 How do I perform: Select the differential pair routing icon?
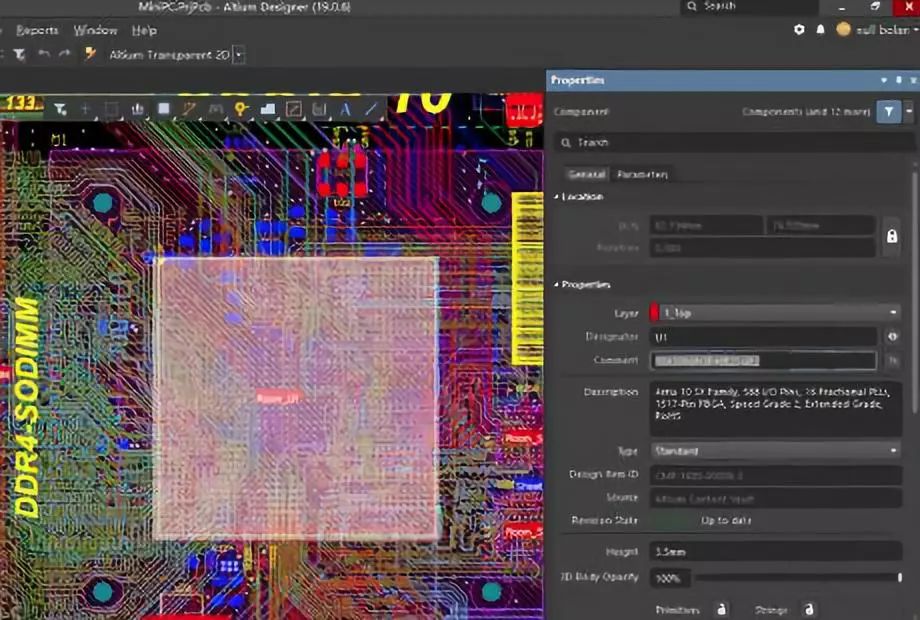(x=215, y=109)
